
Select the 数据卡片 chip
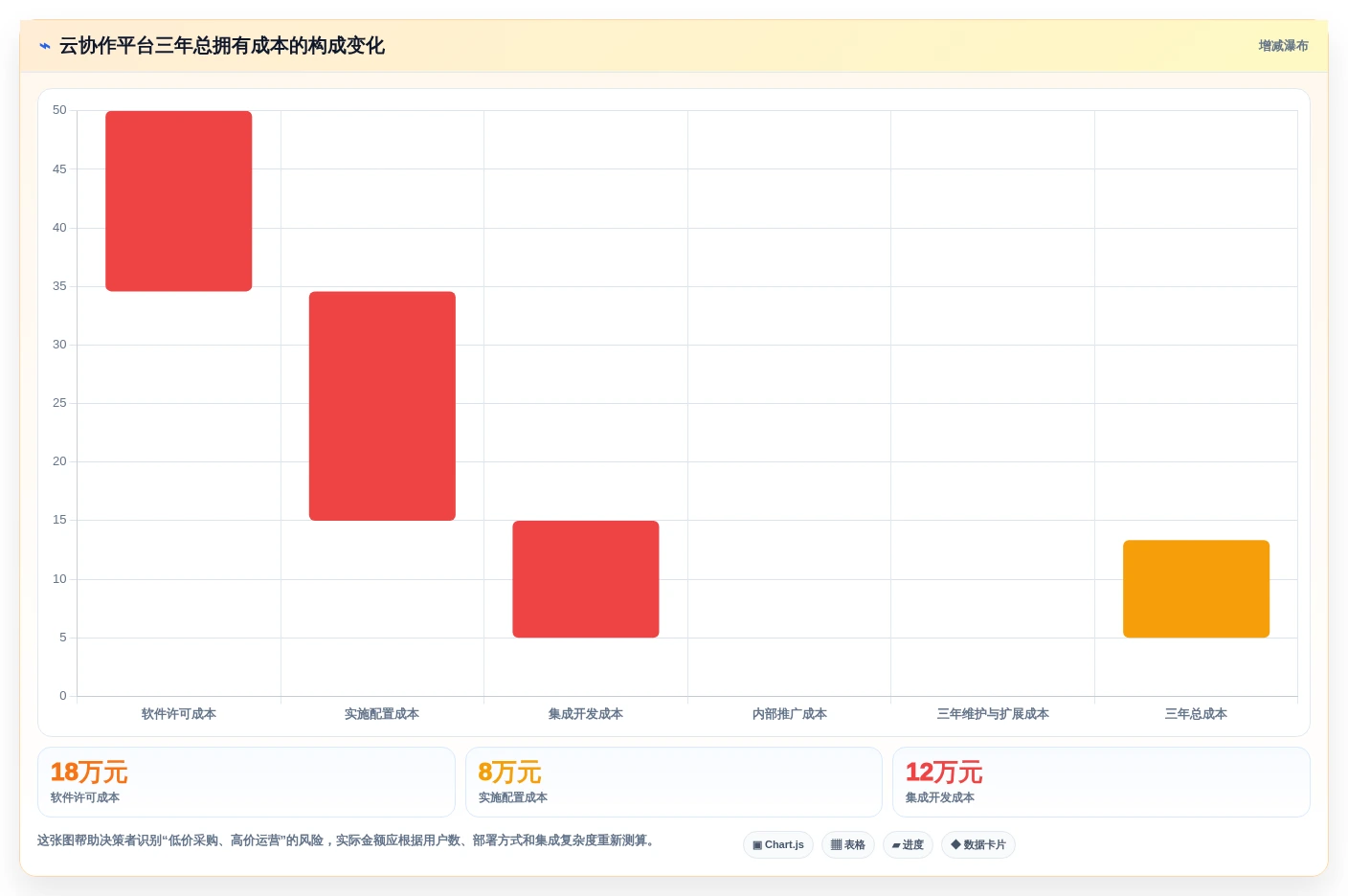pyautogui.click(x=977, y=844)
